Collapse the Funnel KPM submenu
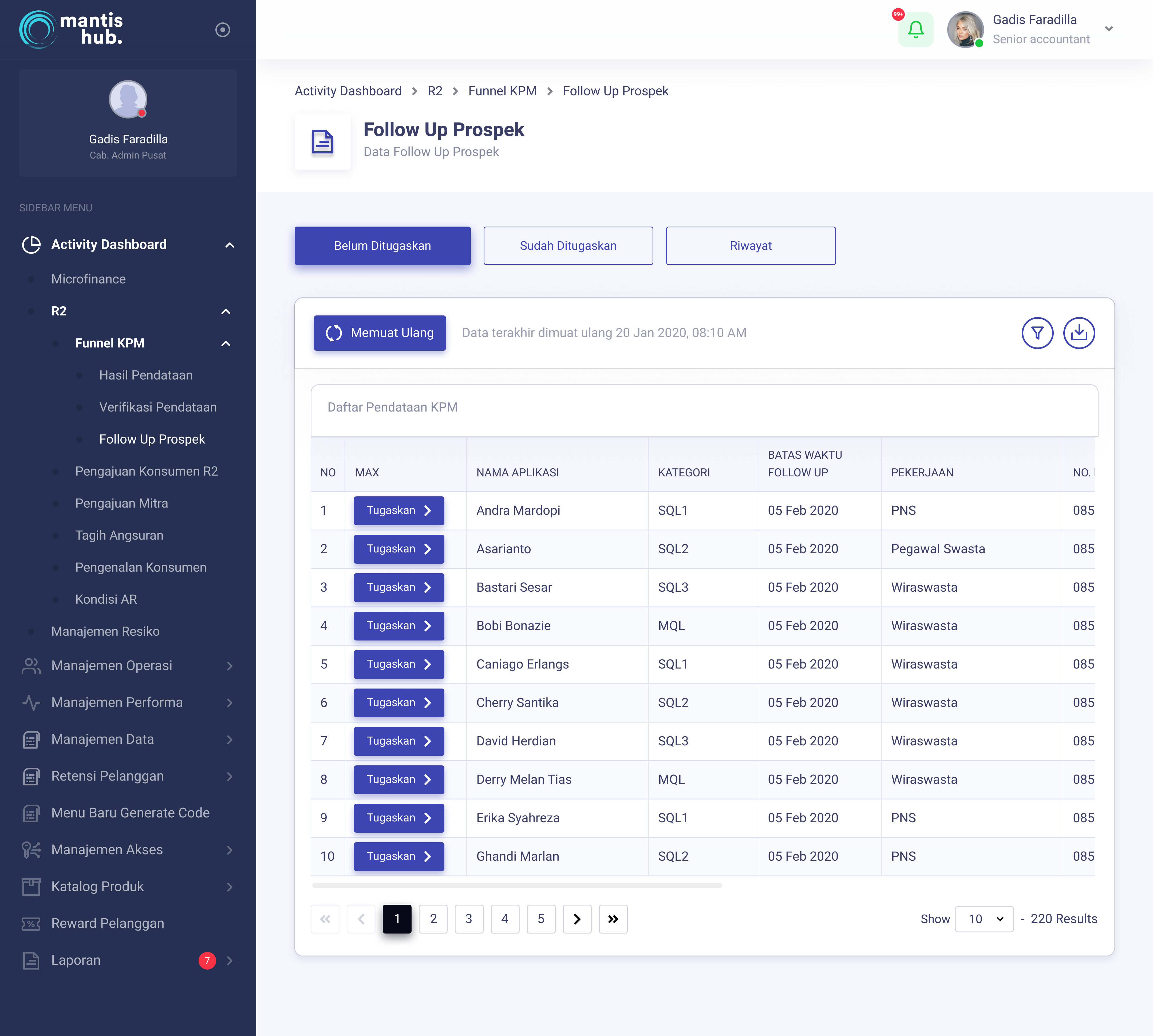 pyautogui.click(x=226, y=343)
